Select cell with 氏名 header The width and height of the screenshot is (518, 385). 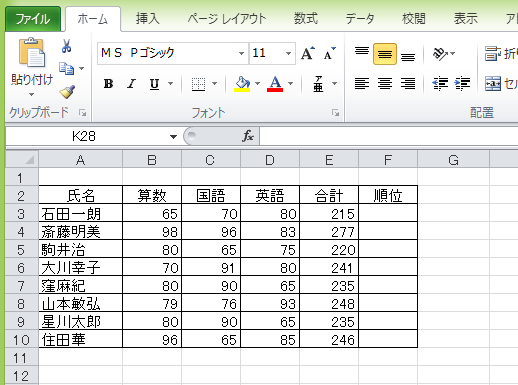coord(81,195)
